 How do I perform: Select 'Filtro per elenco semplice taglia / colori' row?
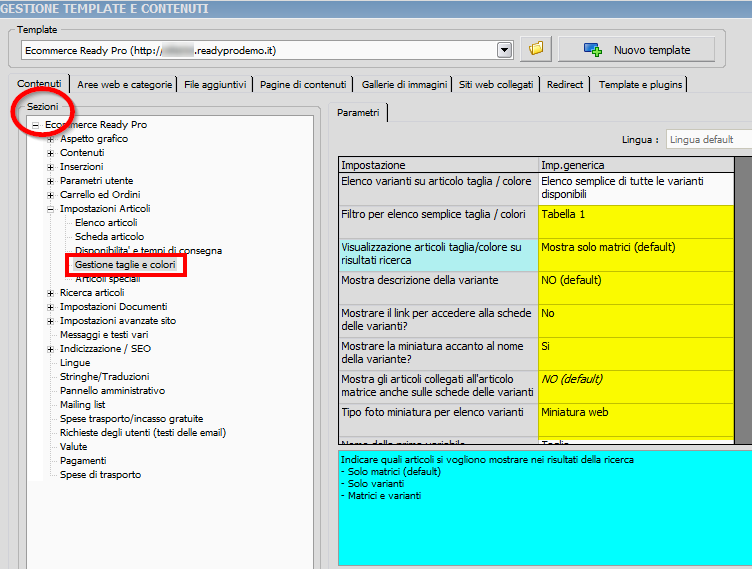(438, 222)
